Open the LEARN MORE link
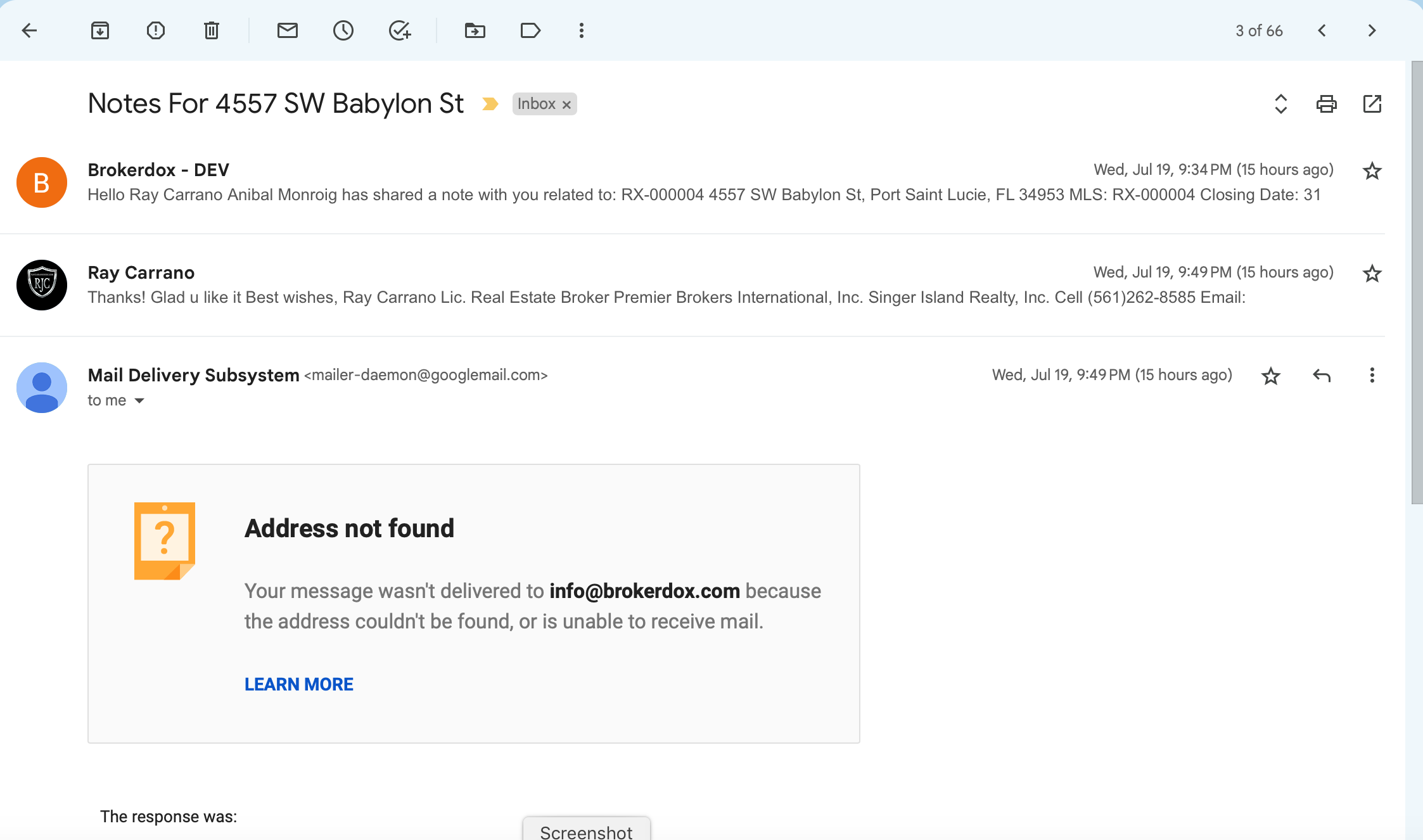This screenshot has height=840, width=1423. click(299, 684)
